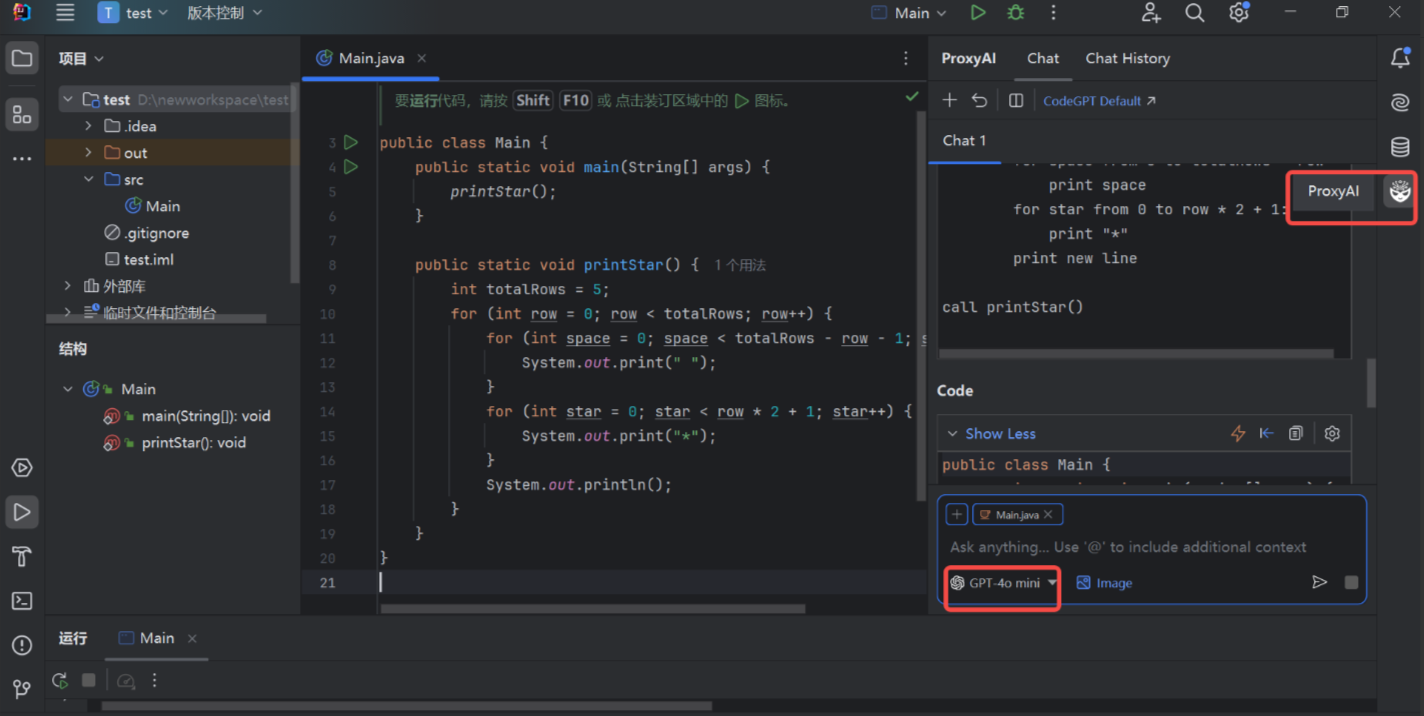Image resolution: width=1424 pixels, height=716 pixels.
Task: Close the Main run tab
Action: click(192, 638)
